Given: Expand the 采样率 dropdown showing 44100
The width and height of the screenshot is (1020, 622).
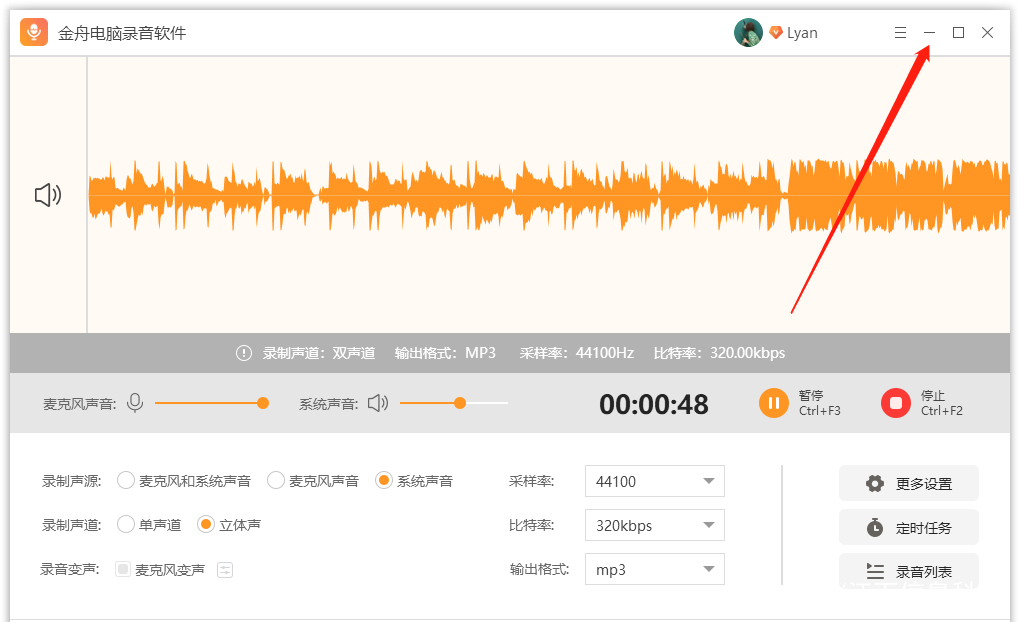Looking at the screenshot, I should [x=654, y=481].
